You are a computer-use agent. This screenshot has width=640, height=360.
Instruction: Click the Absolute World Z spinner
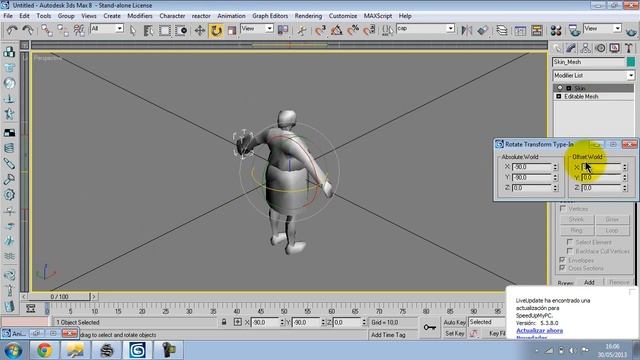(555, 188)
